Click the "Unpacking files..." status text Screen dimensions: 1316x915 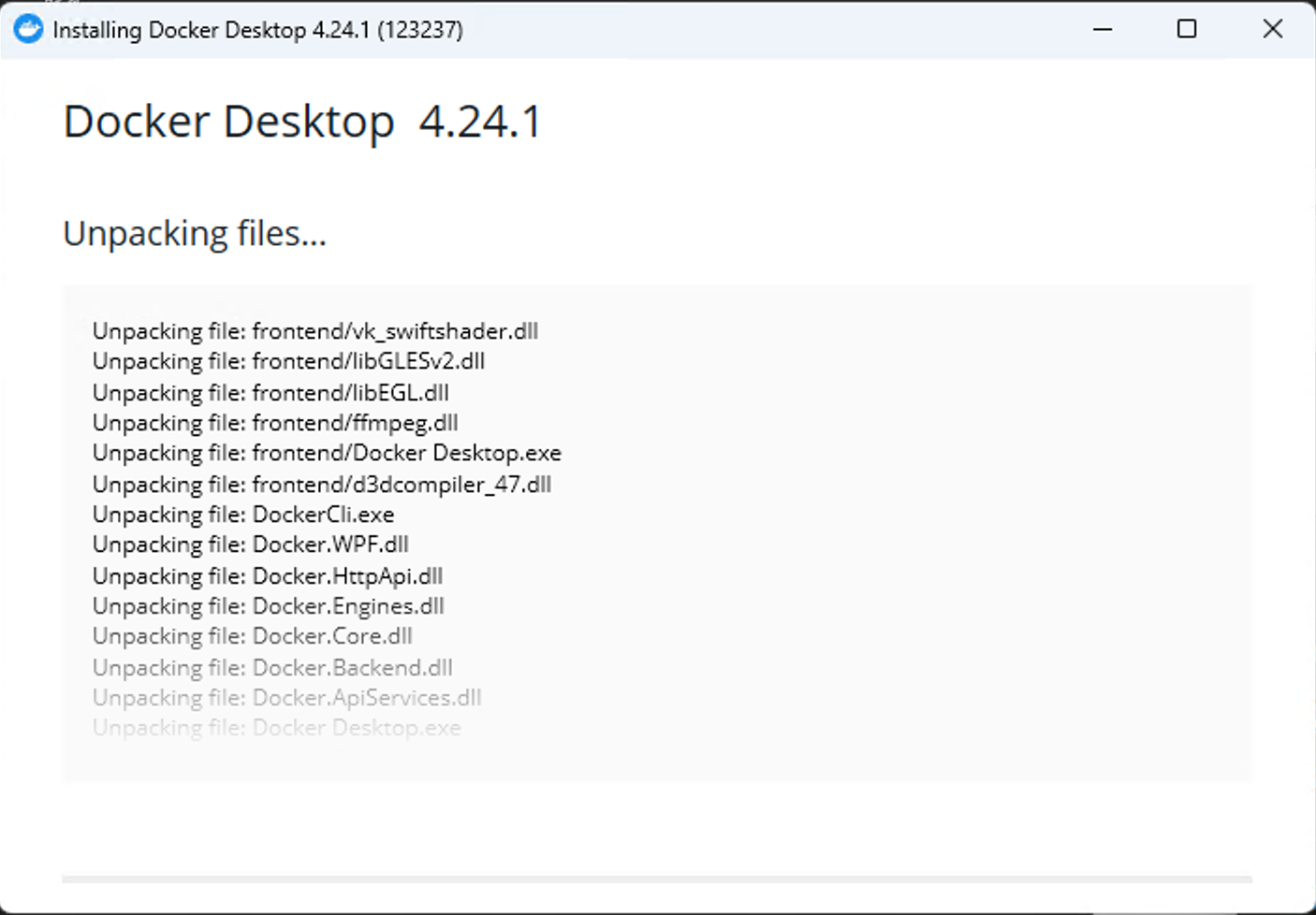195,233
